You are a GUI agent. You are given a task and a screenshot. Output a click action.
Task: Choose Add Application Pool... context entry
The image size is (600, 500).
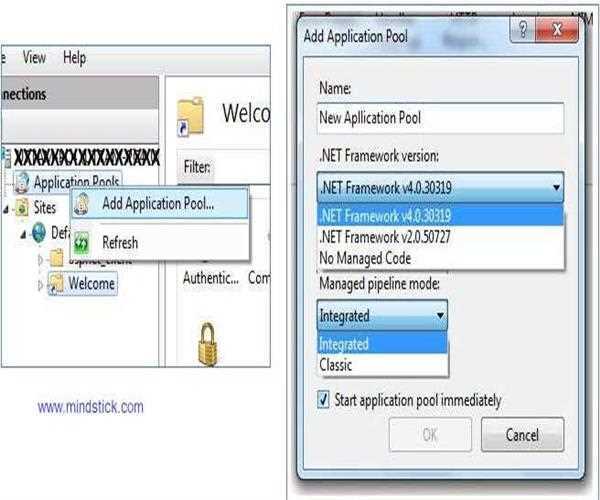tap(158, 203)
